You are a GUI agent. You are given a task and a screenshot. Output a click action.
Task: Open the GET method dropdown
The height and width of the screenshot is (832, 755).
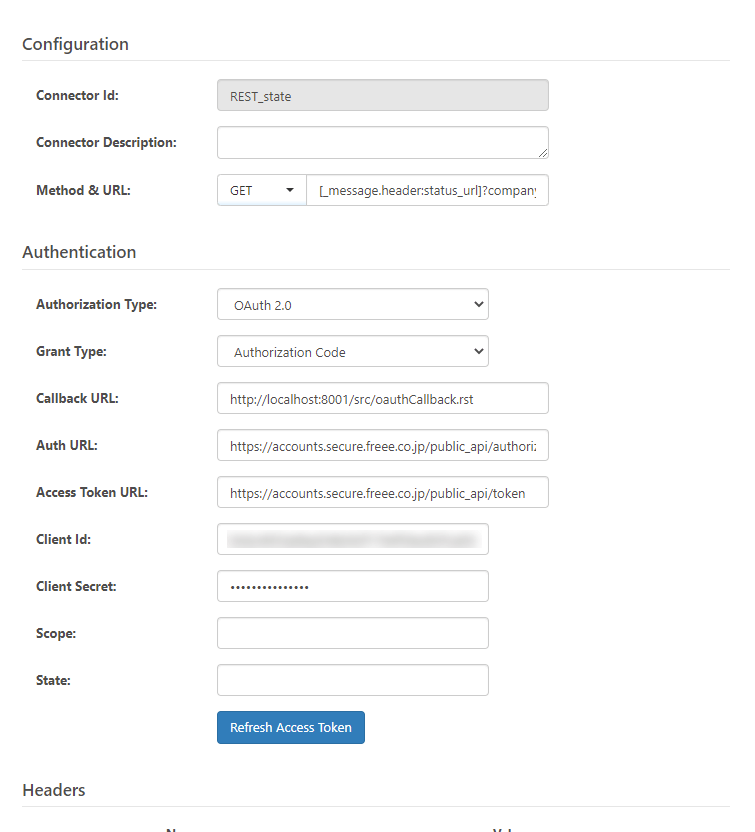pyautogui.click(x=262, y=190)
